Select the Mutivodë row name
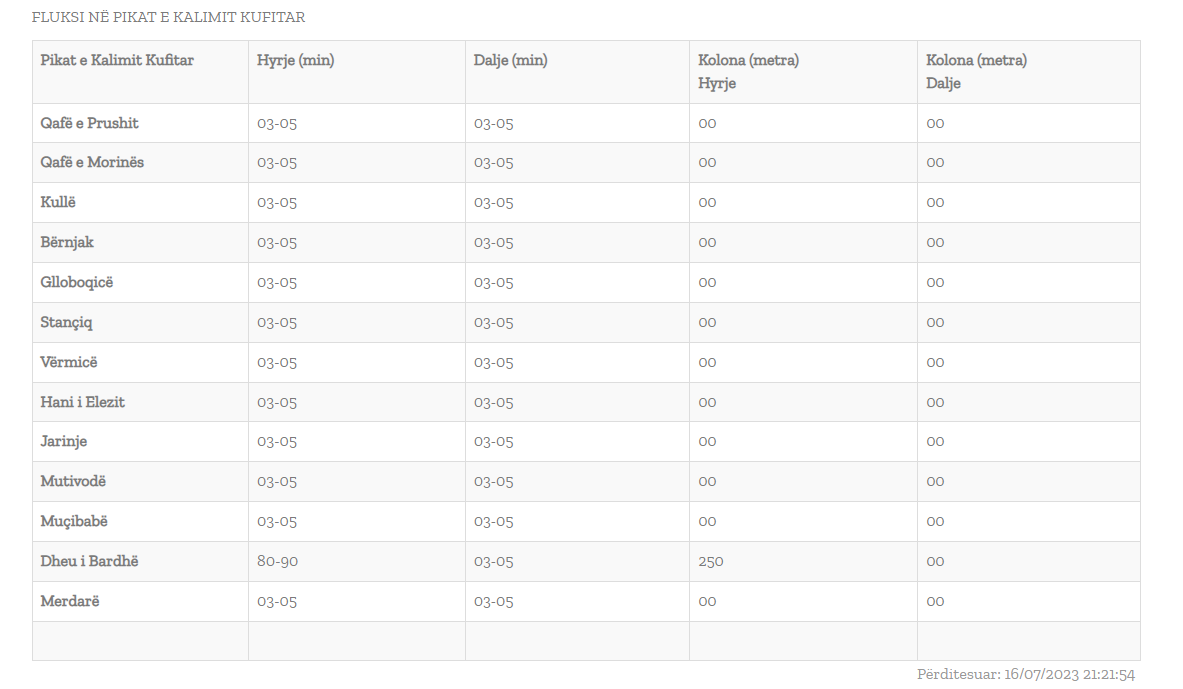The height and width of the screenshot is (689, 1183). point(73,481)
